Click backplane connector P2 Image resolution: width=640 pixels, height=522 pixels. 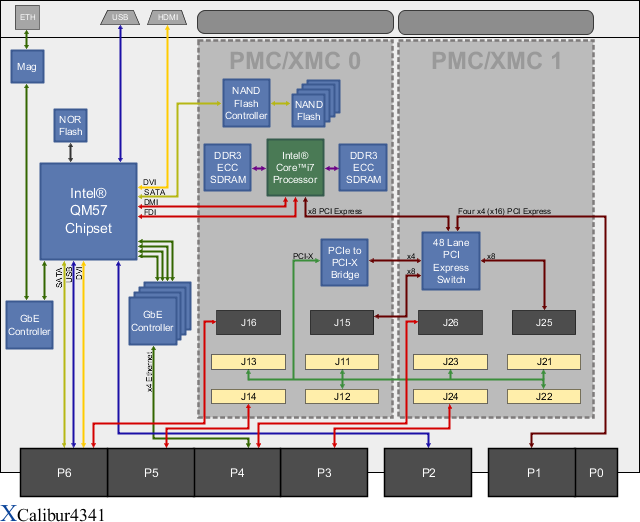(428, 473)
